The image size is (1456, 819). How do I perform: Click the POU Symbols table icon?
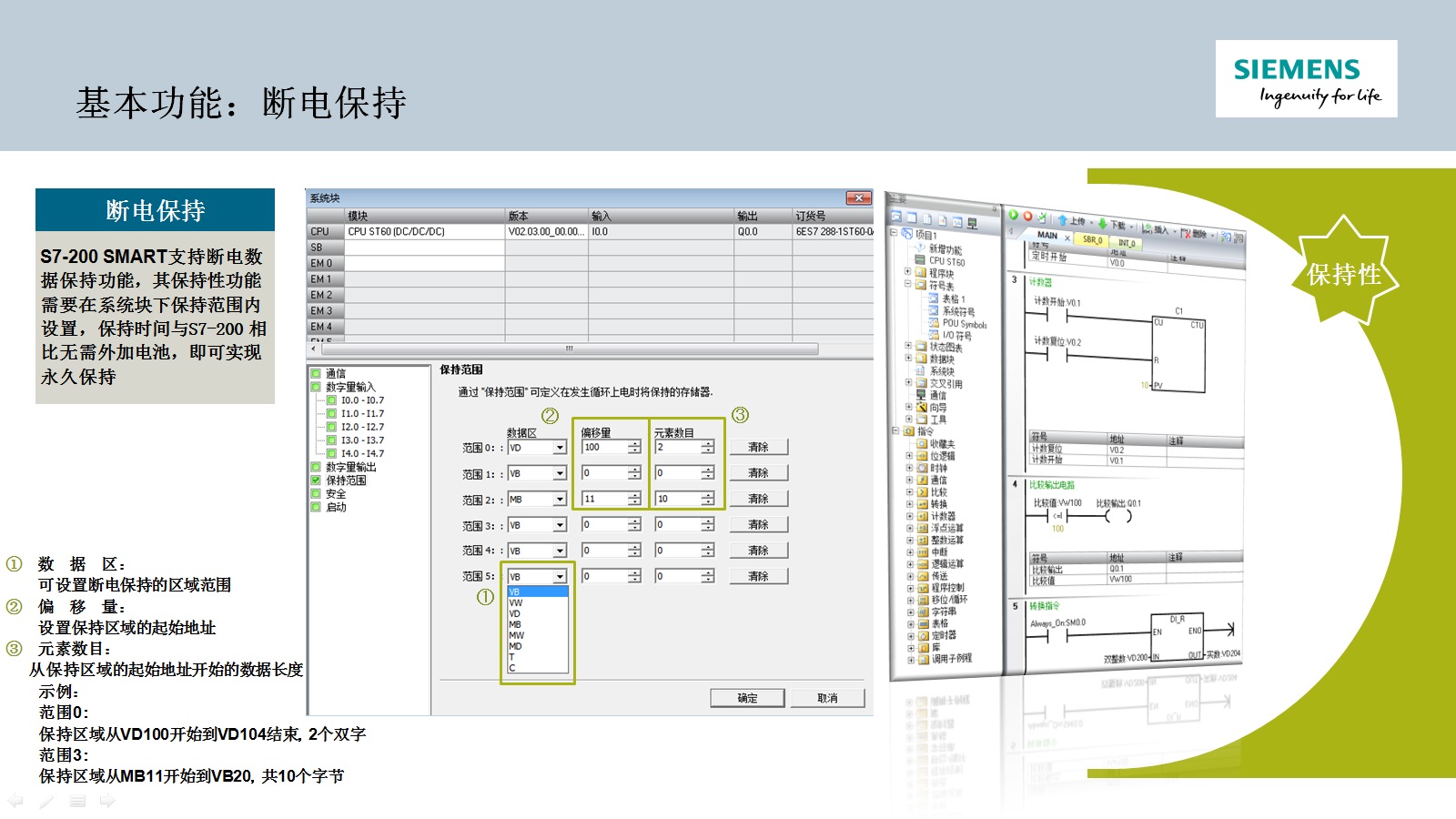pos(934,323)
